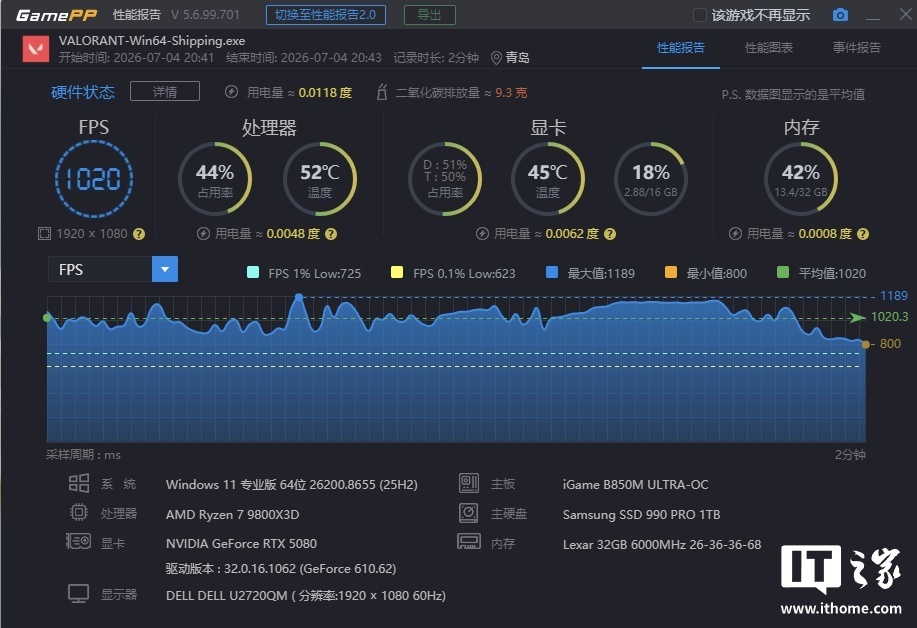Image resolution: width=917 pixels, height=628 pixels.
Task: Click the help icon beside memory power 0.0008 度
Action: coord(863,234)
